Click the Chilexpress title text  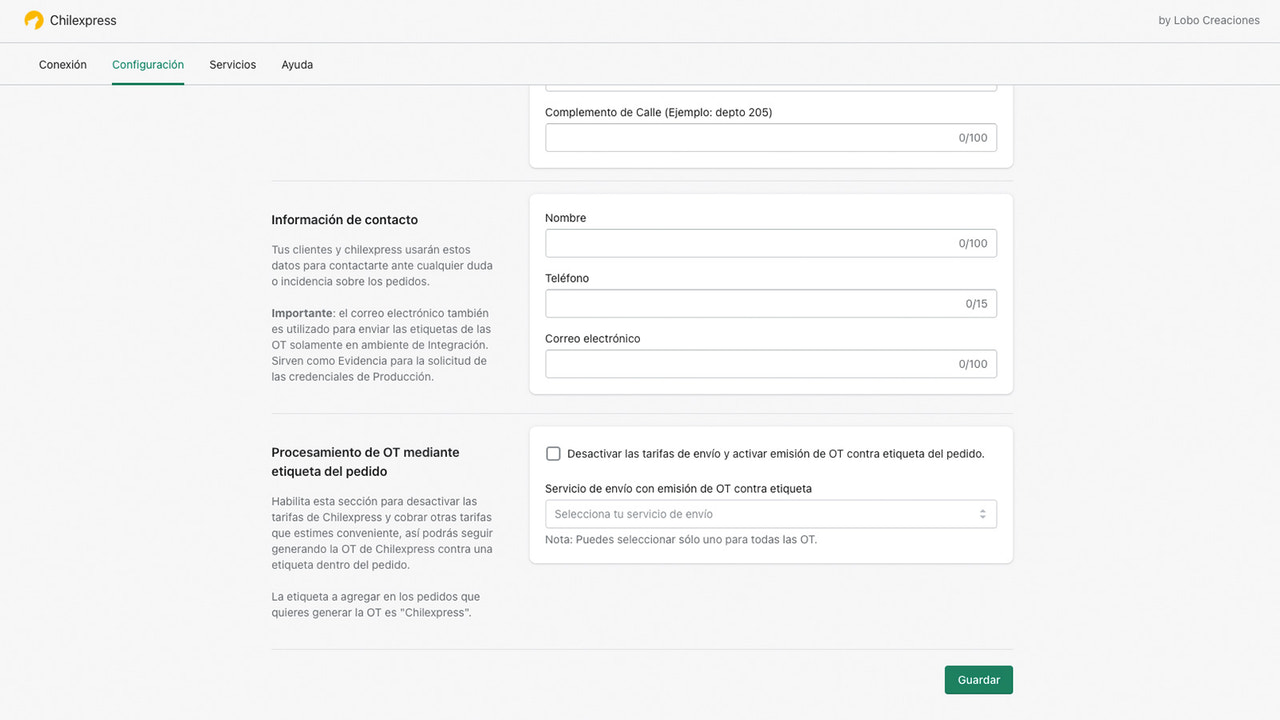(81, 19)
